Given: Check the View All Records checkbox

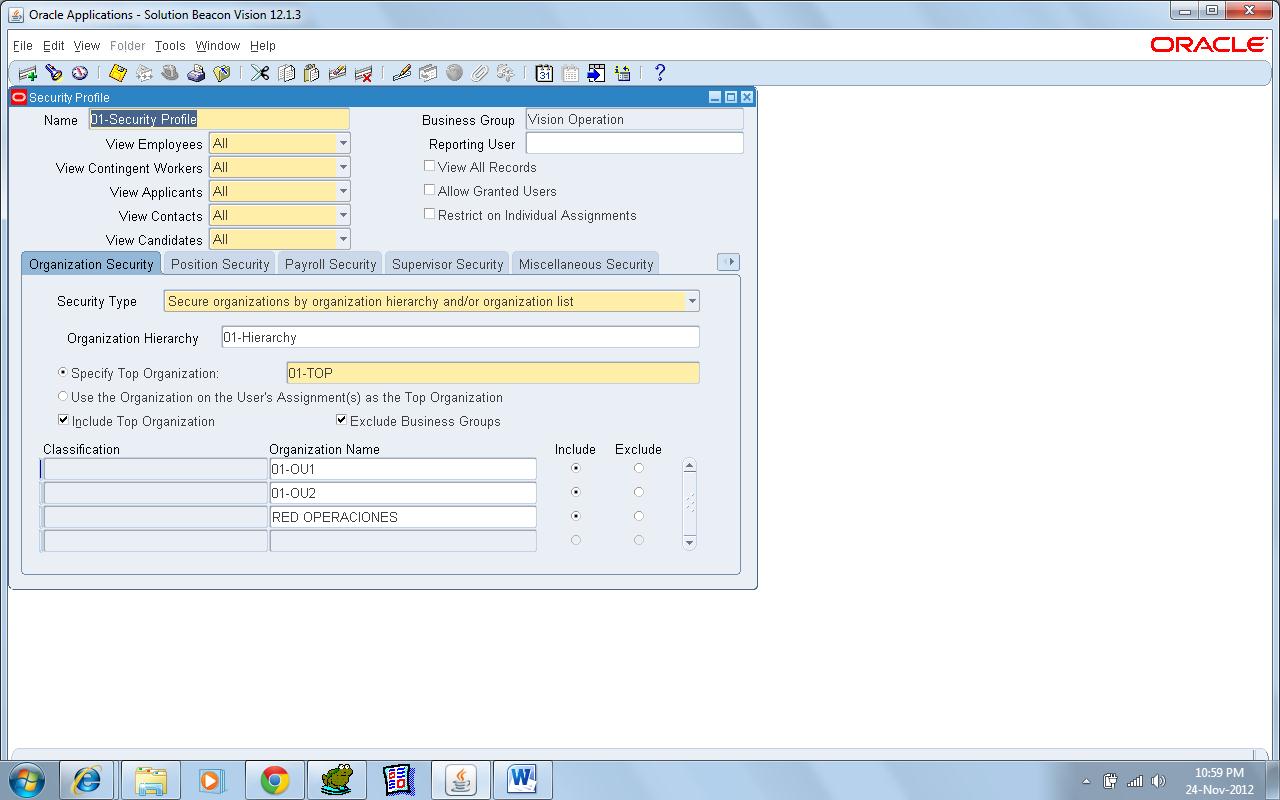Looking at the screenshot, I should pyautogui.click(x=429, y=166).
